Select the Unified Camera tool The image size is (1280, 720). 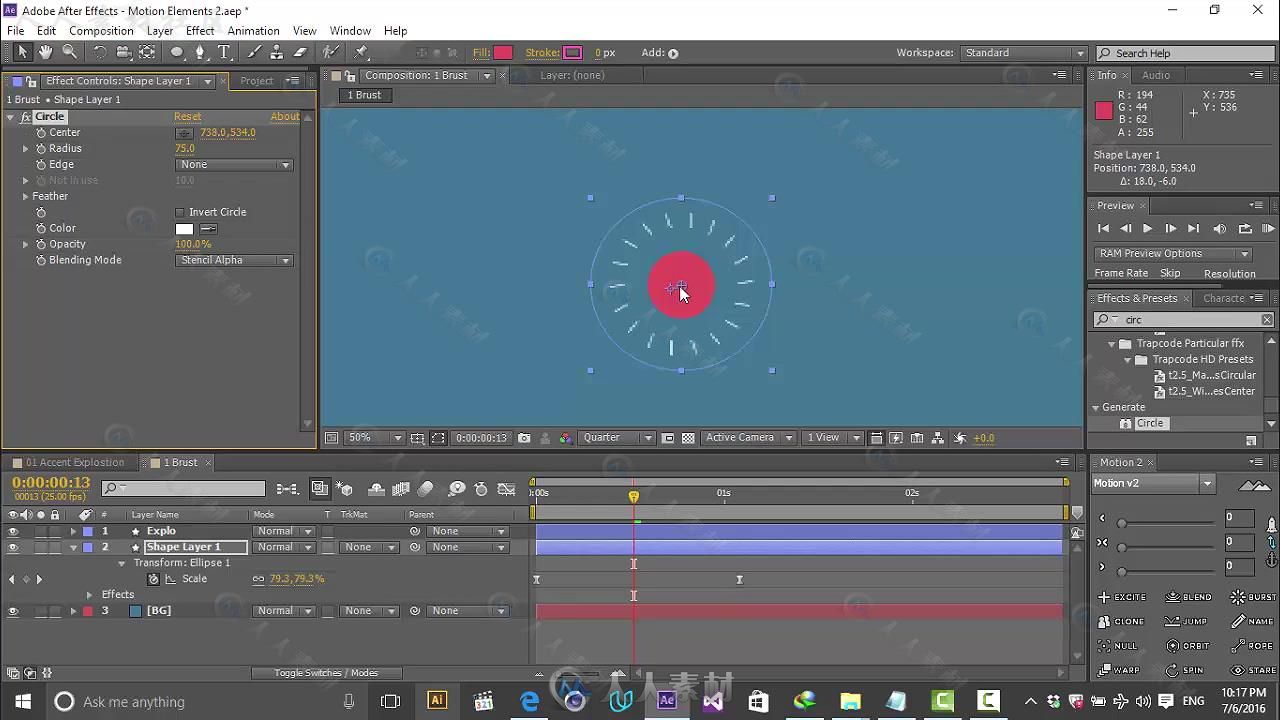pyautogui.click(x=124, y=52)
